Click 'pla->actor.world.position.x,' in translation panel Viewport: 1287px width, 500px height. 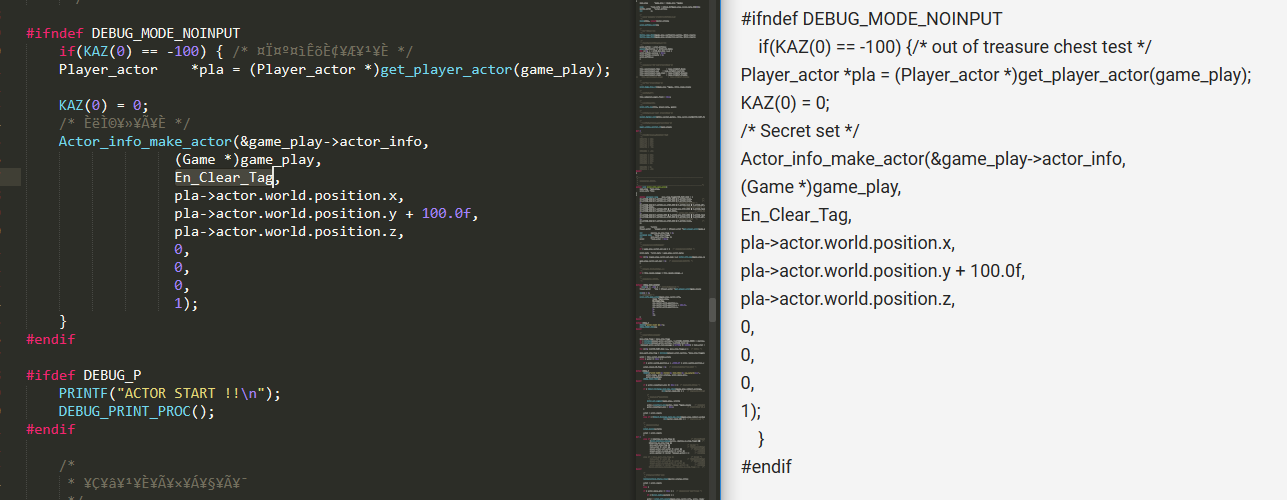click(848, 243)
